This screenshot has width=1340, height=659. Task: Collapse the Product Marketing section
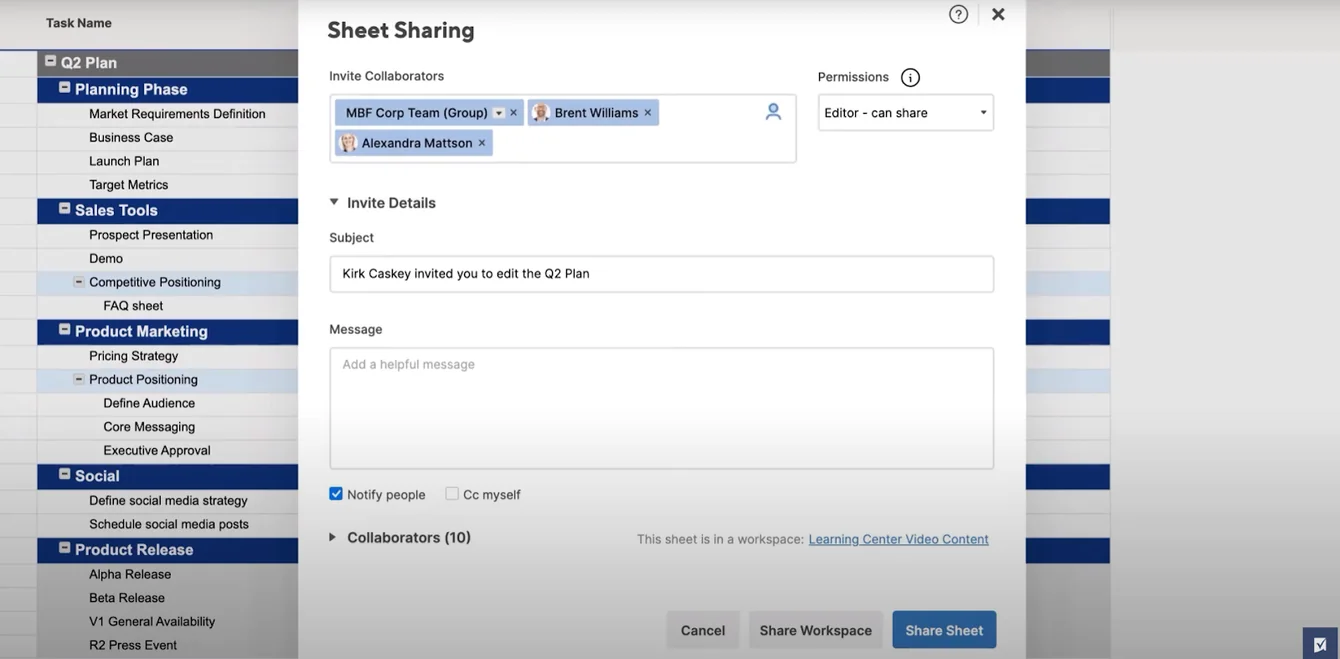pos(64,330)
